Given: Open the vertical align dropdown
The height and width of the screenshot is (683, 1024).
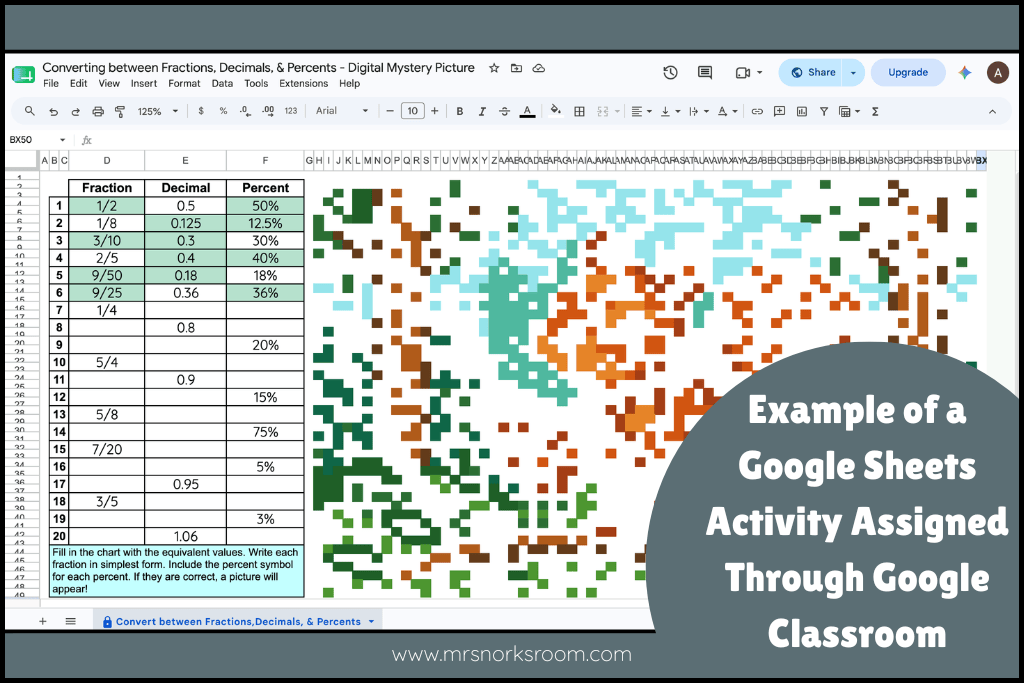Looking at the screenshot, I should click(670, 112).
